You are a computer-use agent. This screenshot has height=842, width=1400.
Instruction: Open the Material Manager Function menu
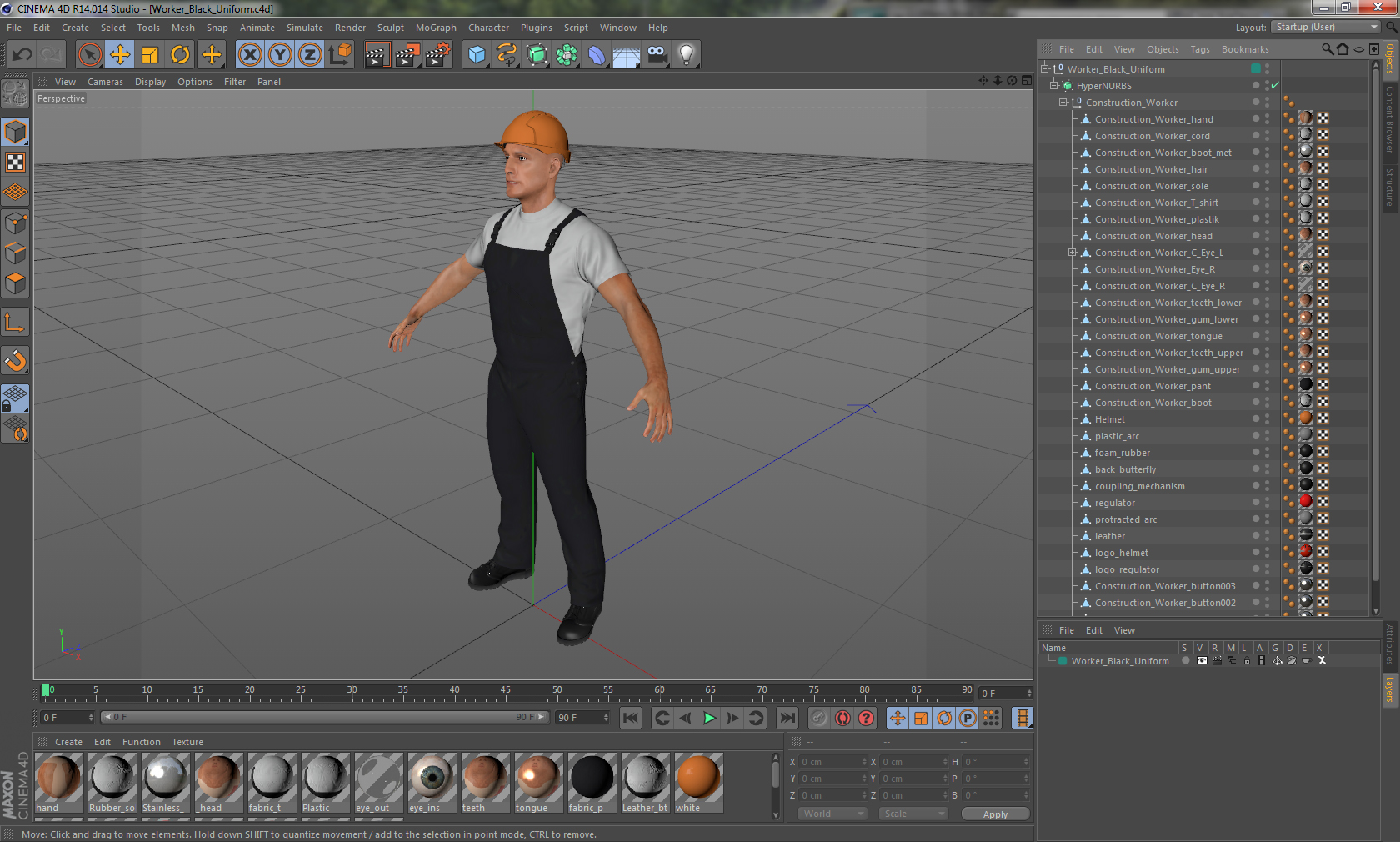tap(141, 742)
